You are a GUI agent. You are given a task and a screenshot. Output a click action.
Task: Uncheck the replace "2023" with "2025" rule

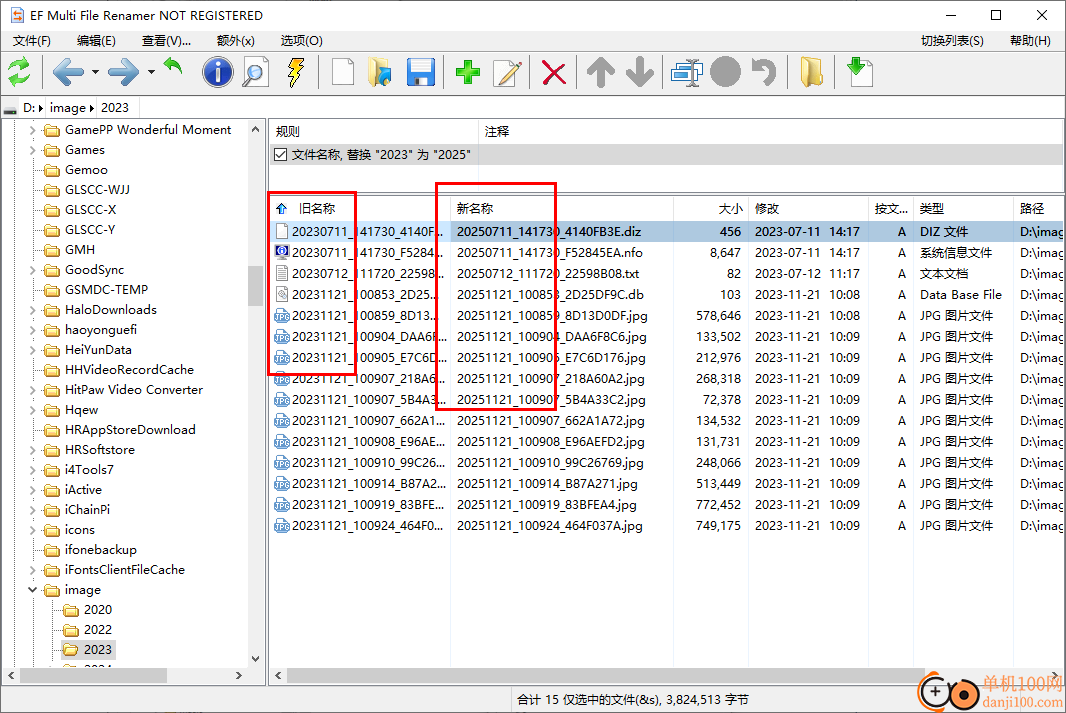point(281,154)
